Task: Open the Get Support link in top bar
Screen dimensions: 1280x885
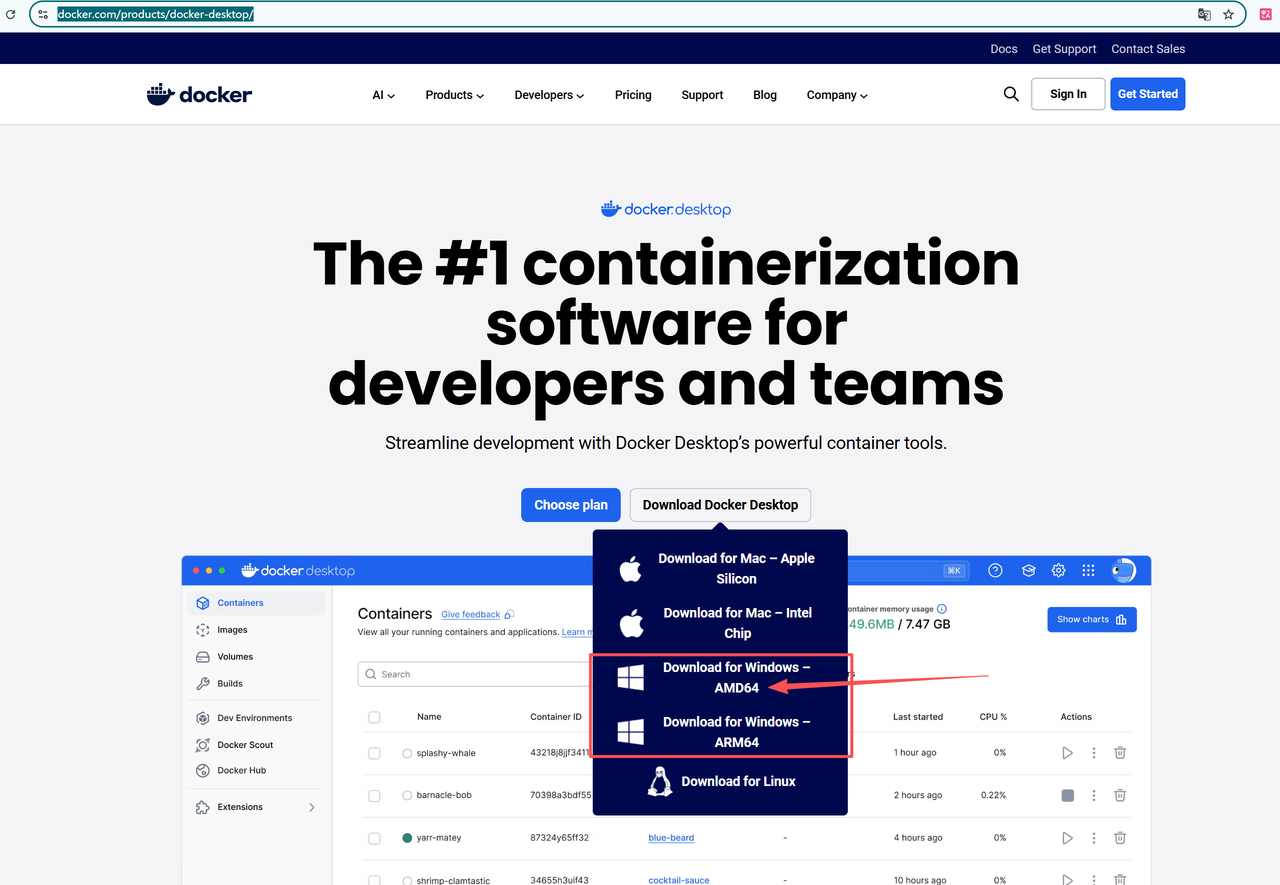Action: (x=1064, y=49)
